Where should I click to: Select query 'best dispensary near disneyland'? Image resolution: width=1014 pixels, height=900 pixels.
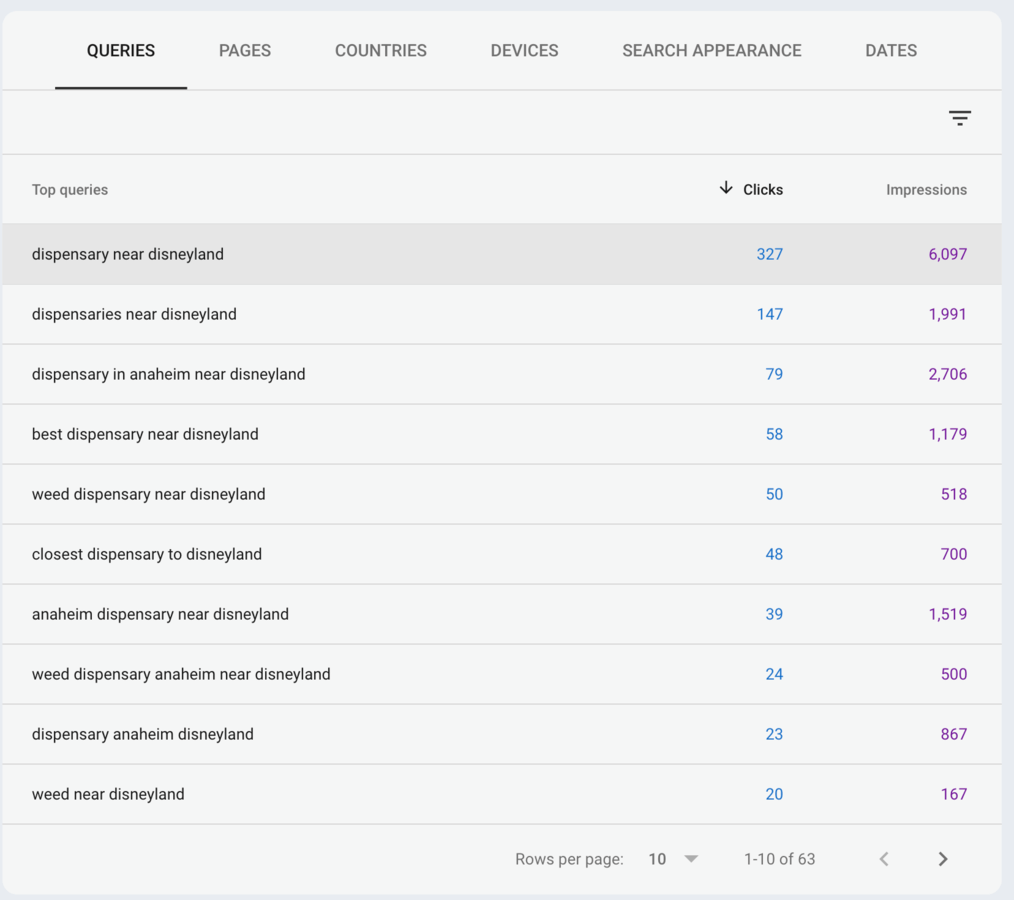[x=145, y=434]
